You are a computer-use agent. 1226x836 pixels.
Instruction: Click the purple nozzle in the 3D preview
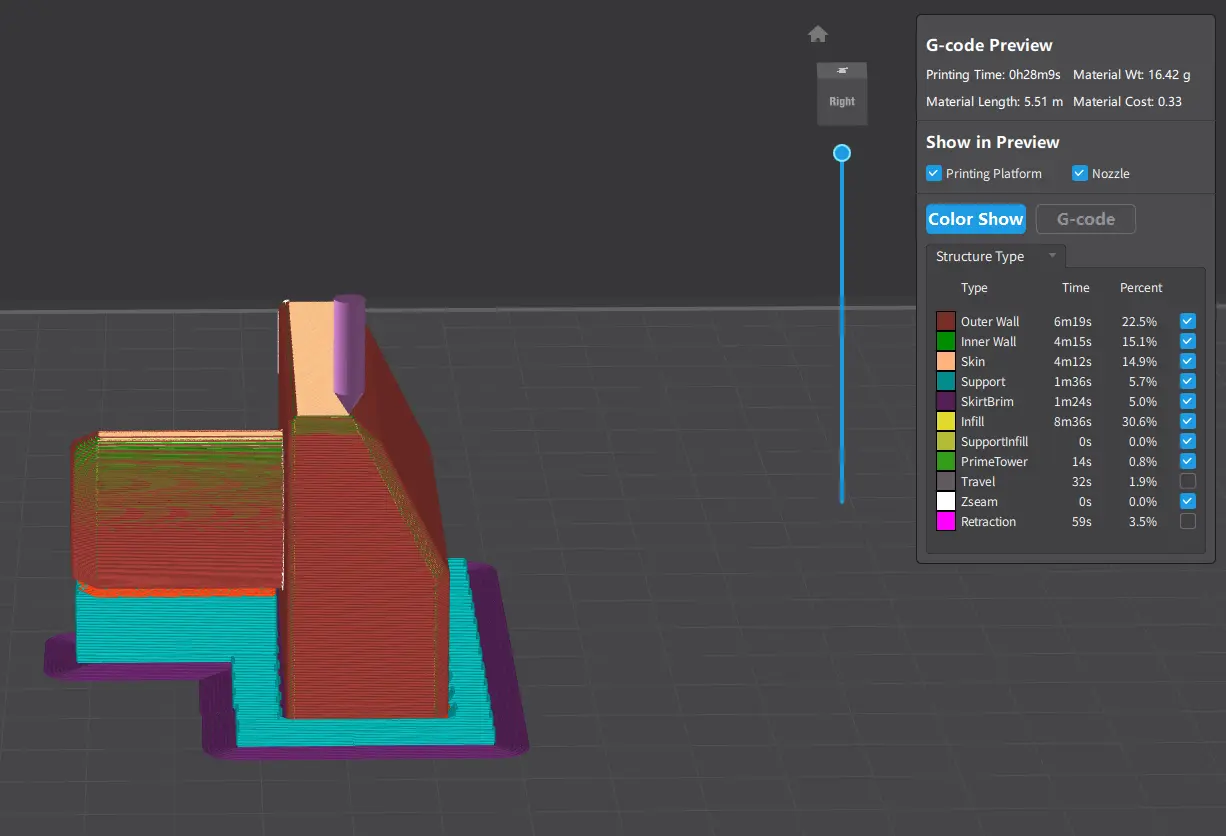click(x=349, y=352)
